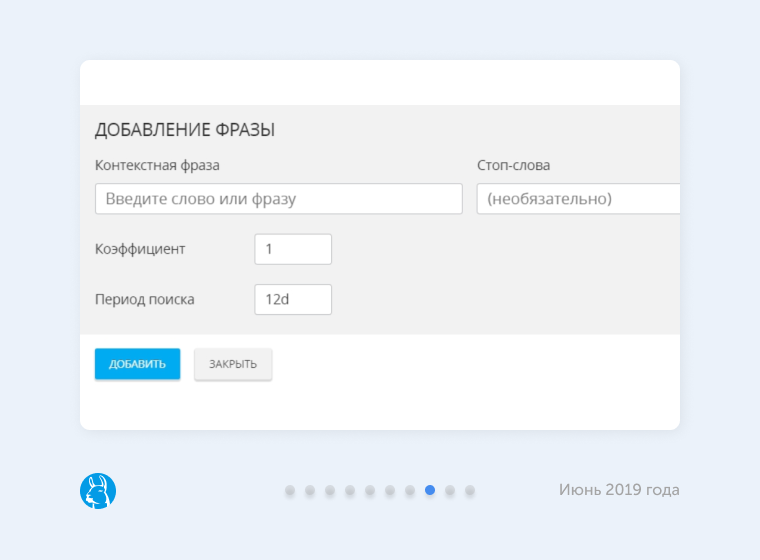Select the fourth pagination dot
Viewport: 760px width, 560px height.
tap(350, 490)
